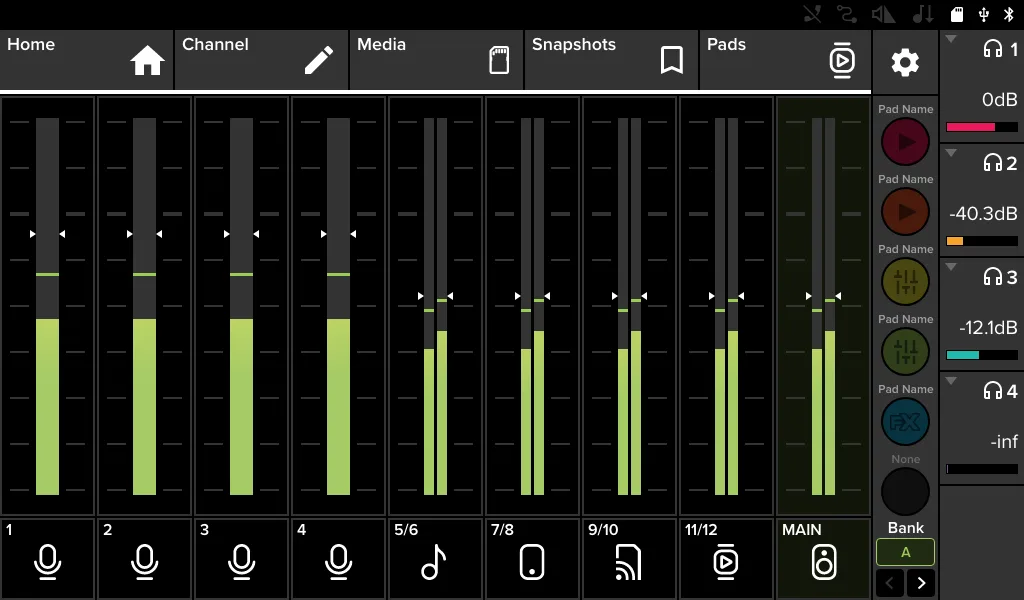Select channel 11/12 pads playback icon
1024x600 pixels.
tap(726, 561)
